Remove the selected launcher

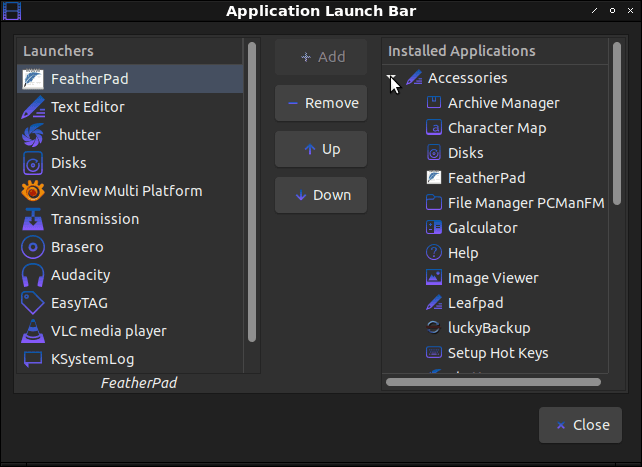click(321, 103)
